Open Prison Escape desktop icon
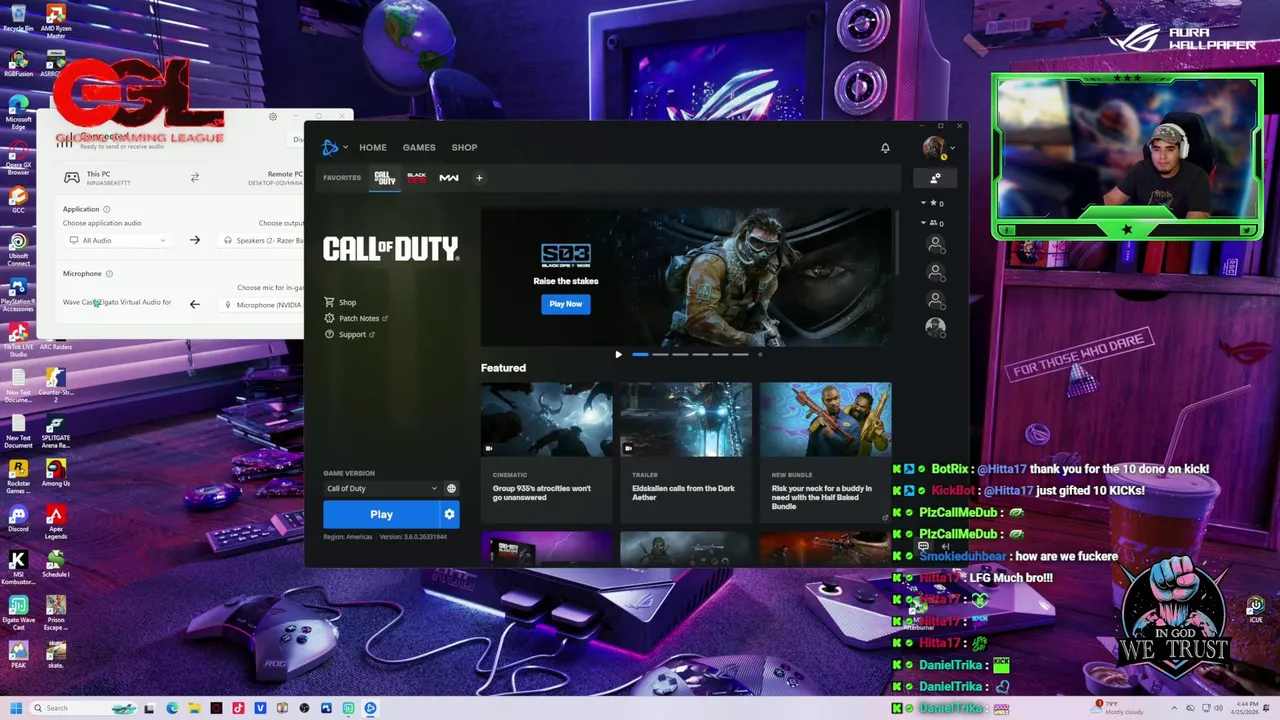The width and height of the screenshot is (1280, 720). click(x=56, y=613)
